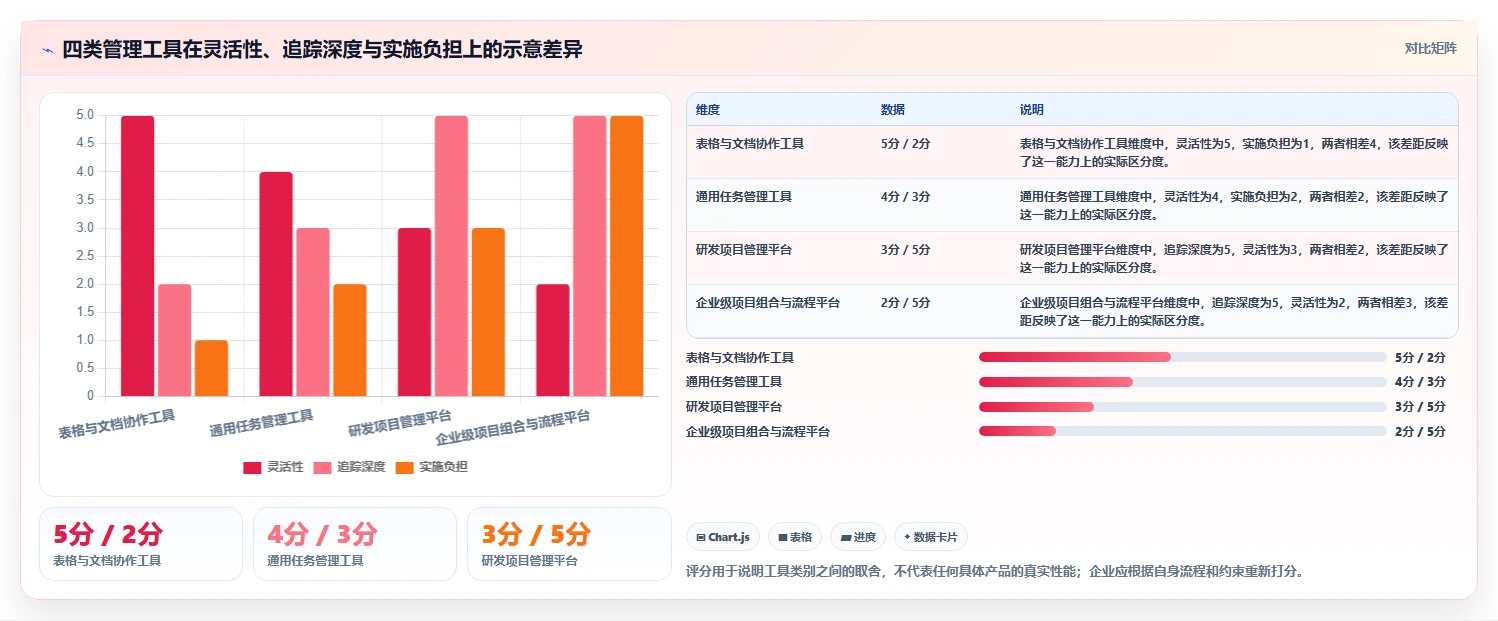
Task: Click the 追踪深度 bar of 通用任务管理工具
Action: (x=313, y=312)
